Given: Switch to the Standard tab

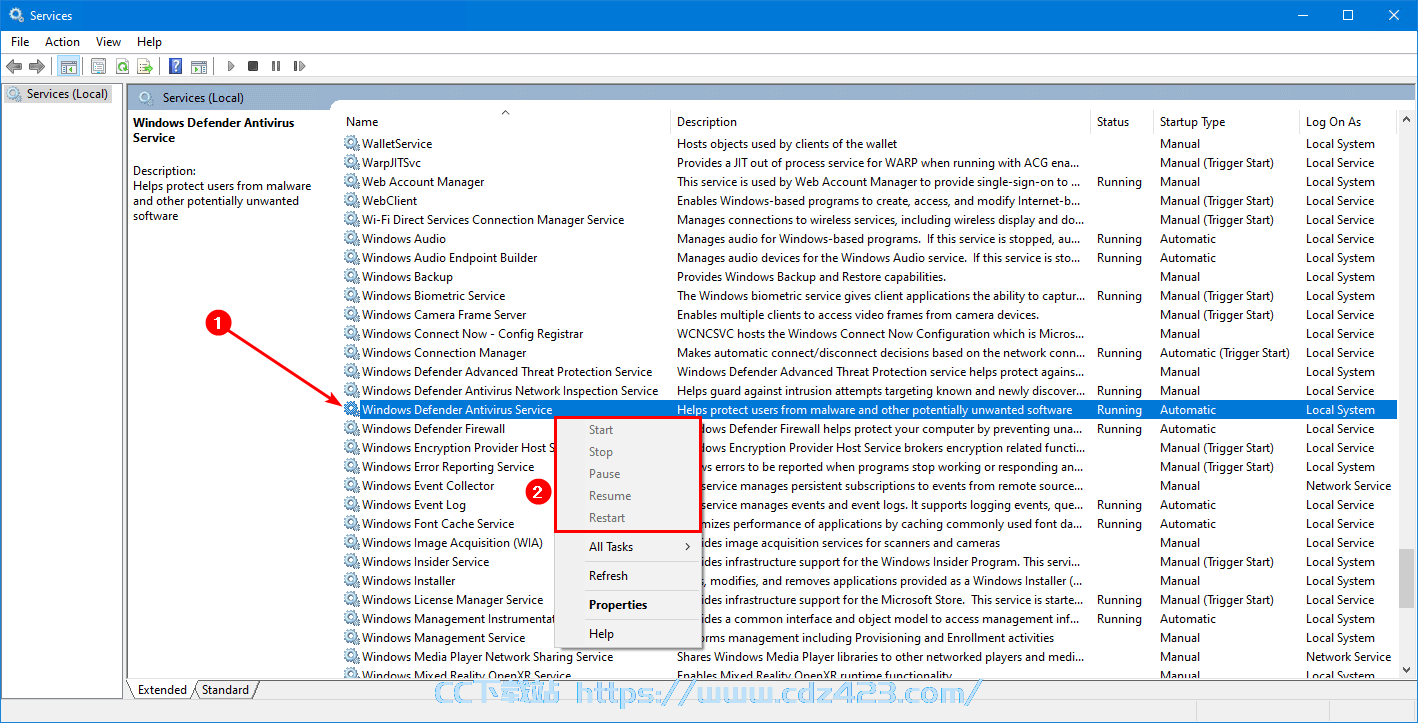Looking at the screenshot, I should pyautogui.click(x=226, y=690).
